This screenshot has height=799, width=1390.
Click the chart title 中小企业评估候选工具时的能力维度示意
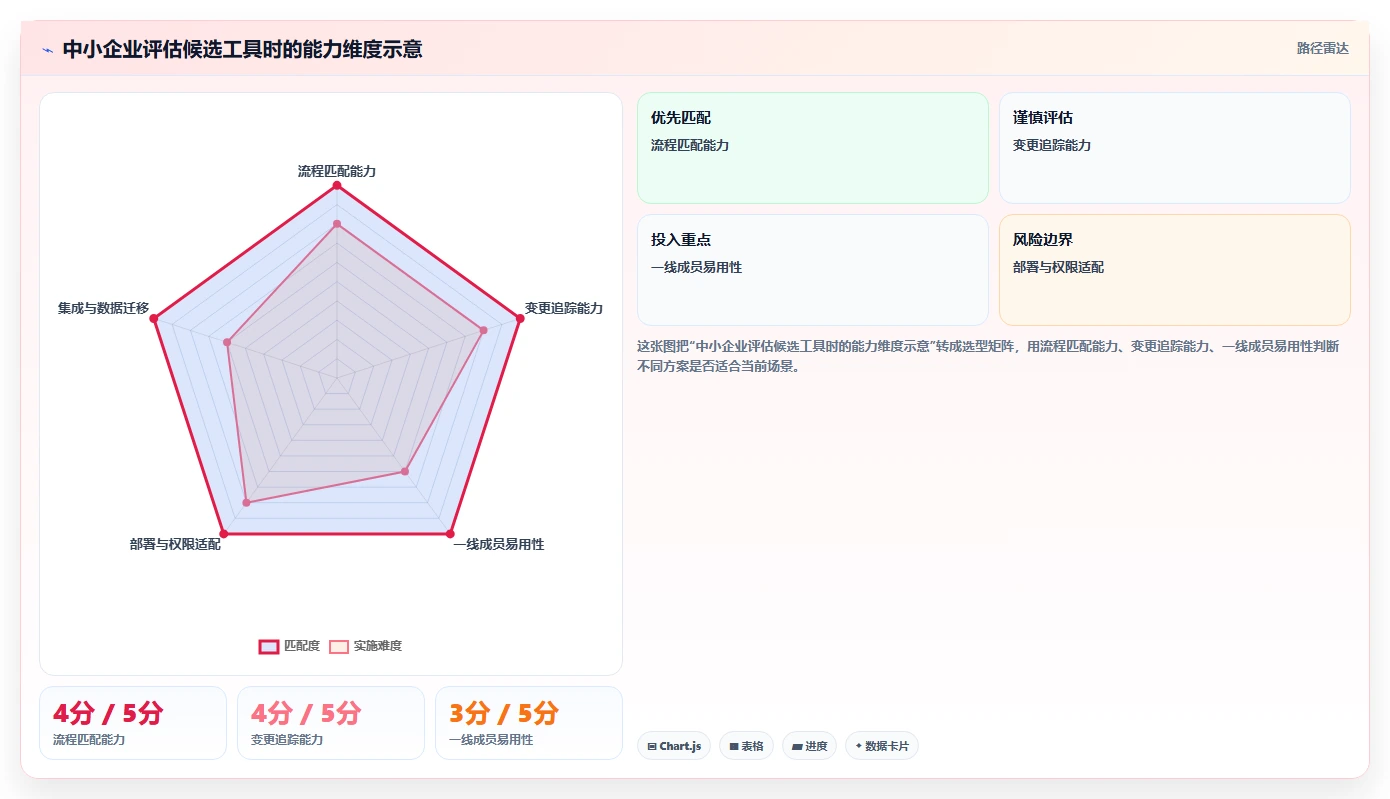point(242,49)
